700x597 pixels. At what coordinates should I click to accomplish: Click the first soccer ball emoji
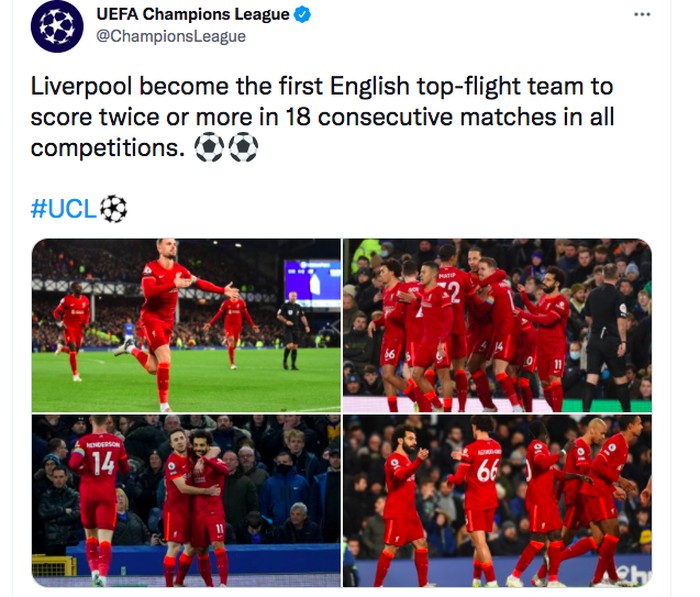209,147
